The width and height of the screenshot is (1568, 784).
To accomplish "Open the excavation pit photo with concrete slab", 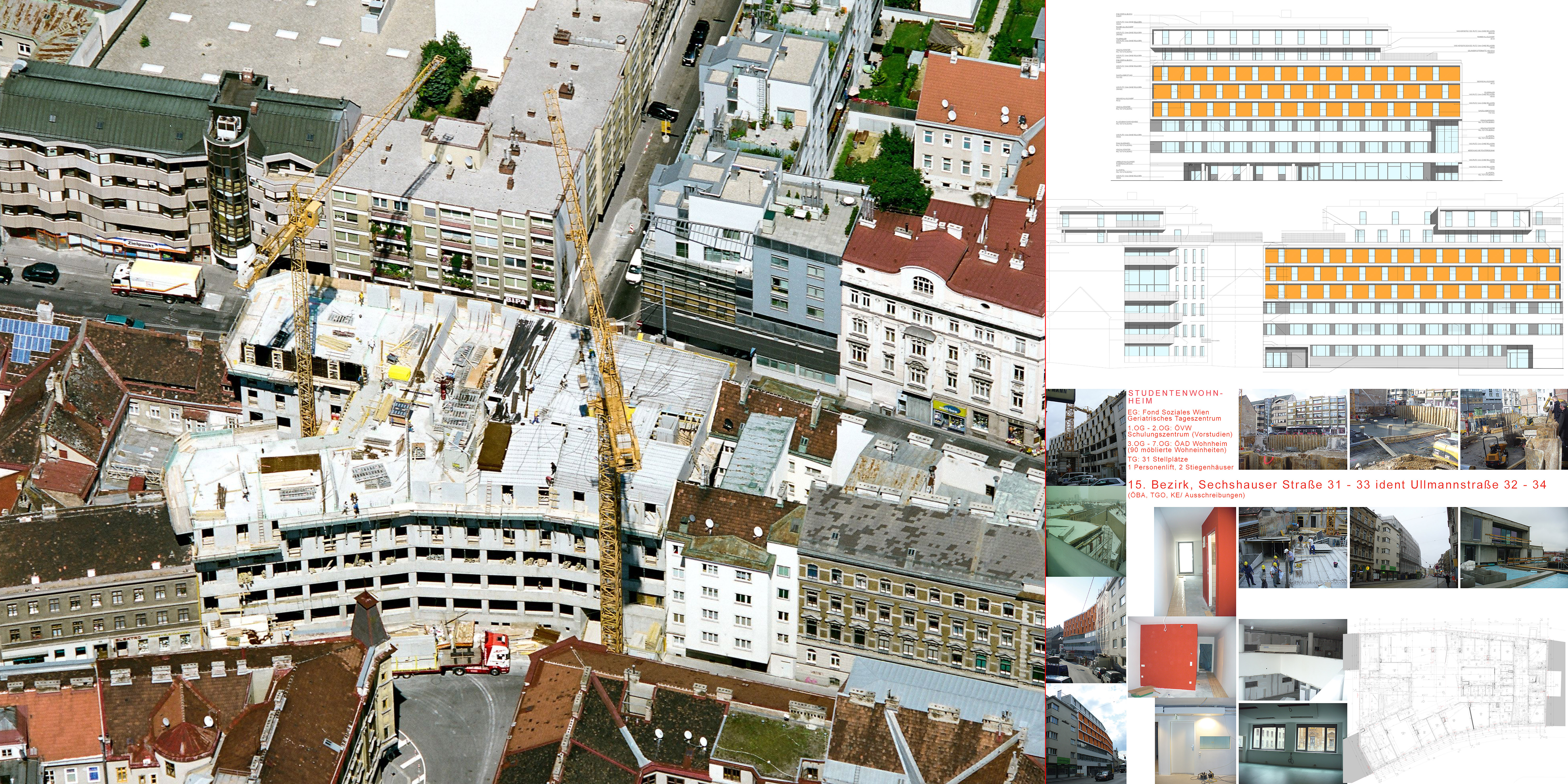I will [1404, 430].
